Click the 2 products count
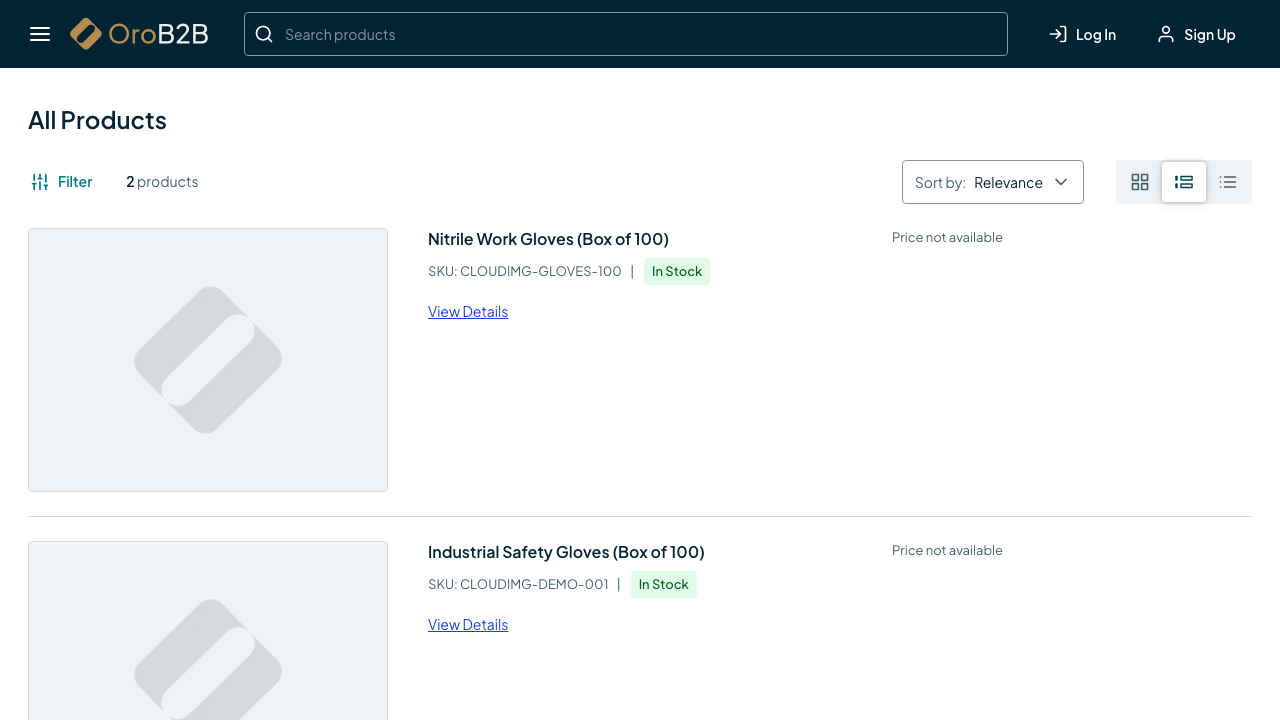The height and width of the screenshot is (720, 1280). click(x=162, y=182)
